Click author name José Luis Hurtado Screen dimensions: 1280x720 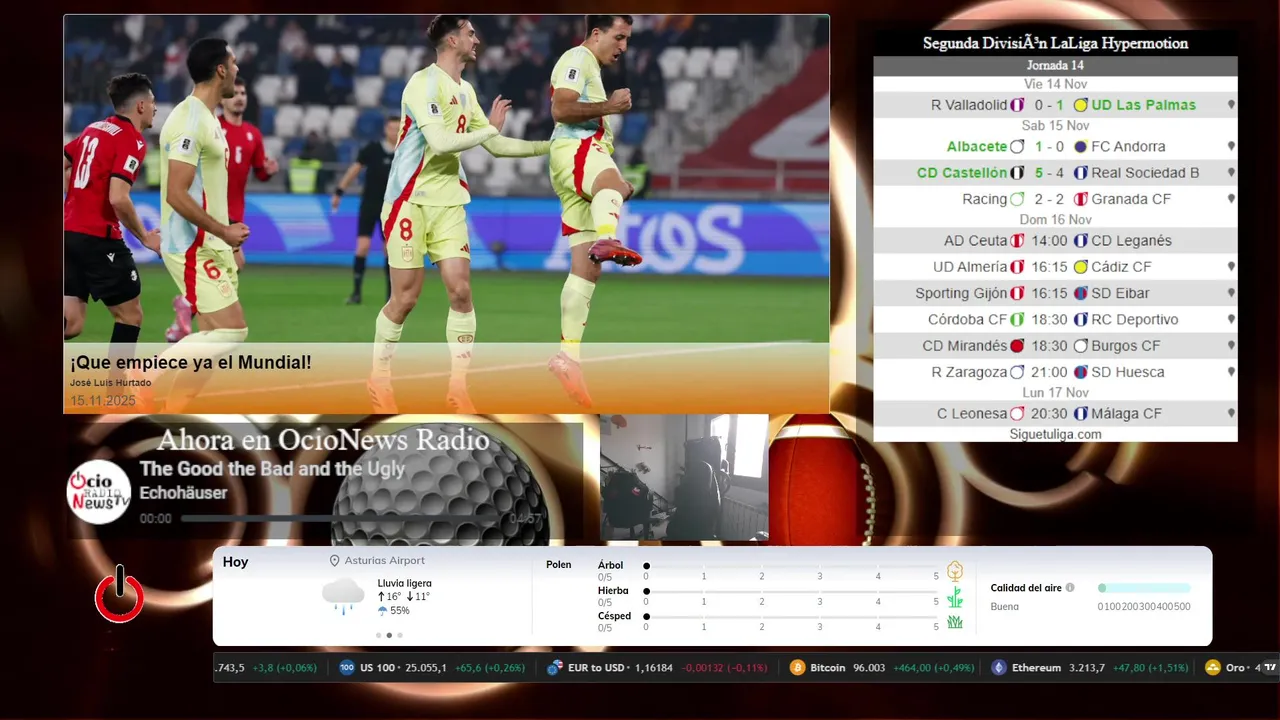tap(111, 383)
